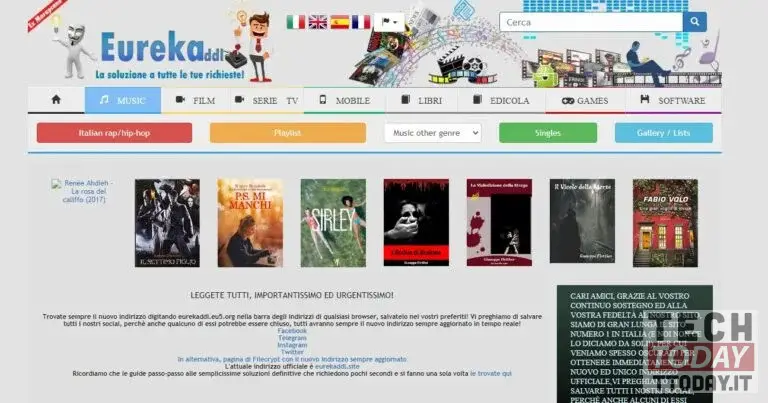Click the orange Playlist button

(x=288, y=133)
